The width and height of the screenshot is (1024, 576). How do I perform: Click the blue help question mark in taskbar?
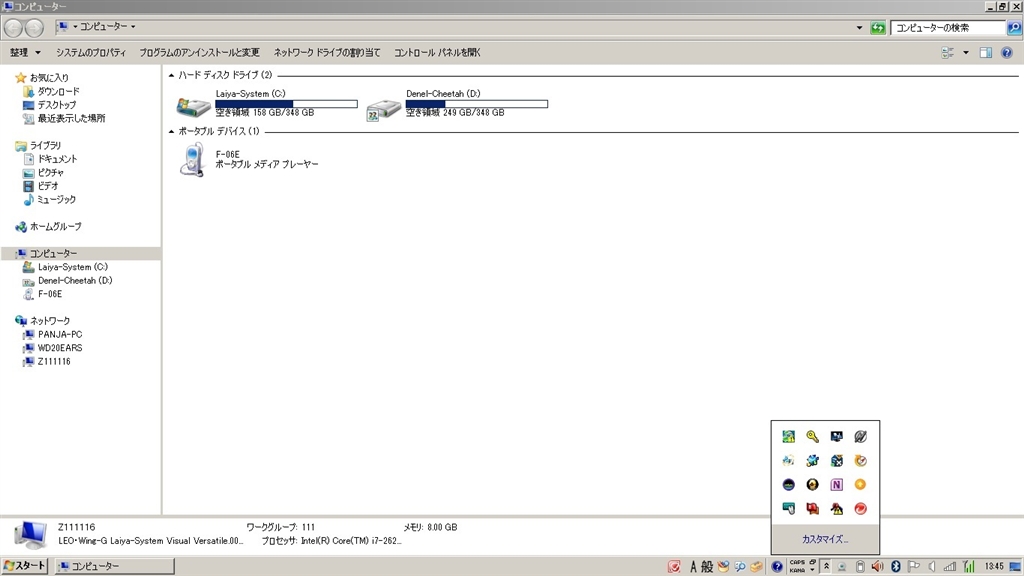click(x=776, y=566)
